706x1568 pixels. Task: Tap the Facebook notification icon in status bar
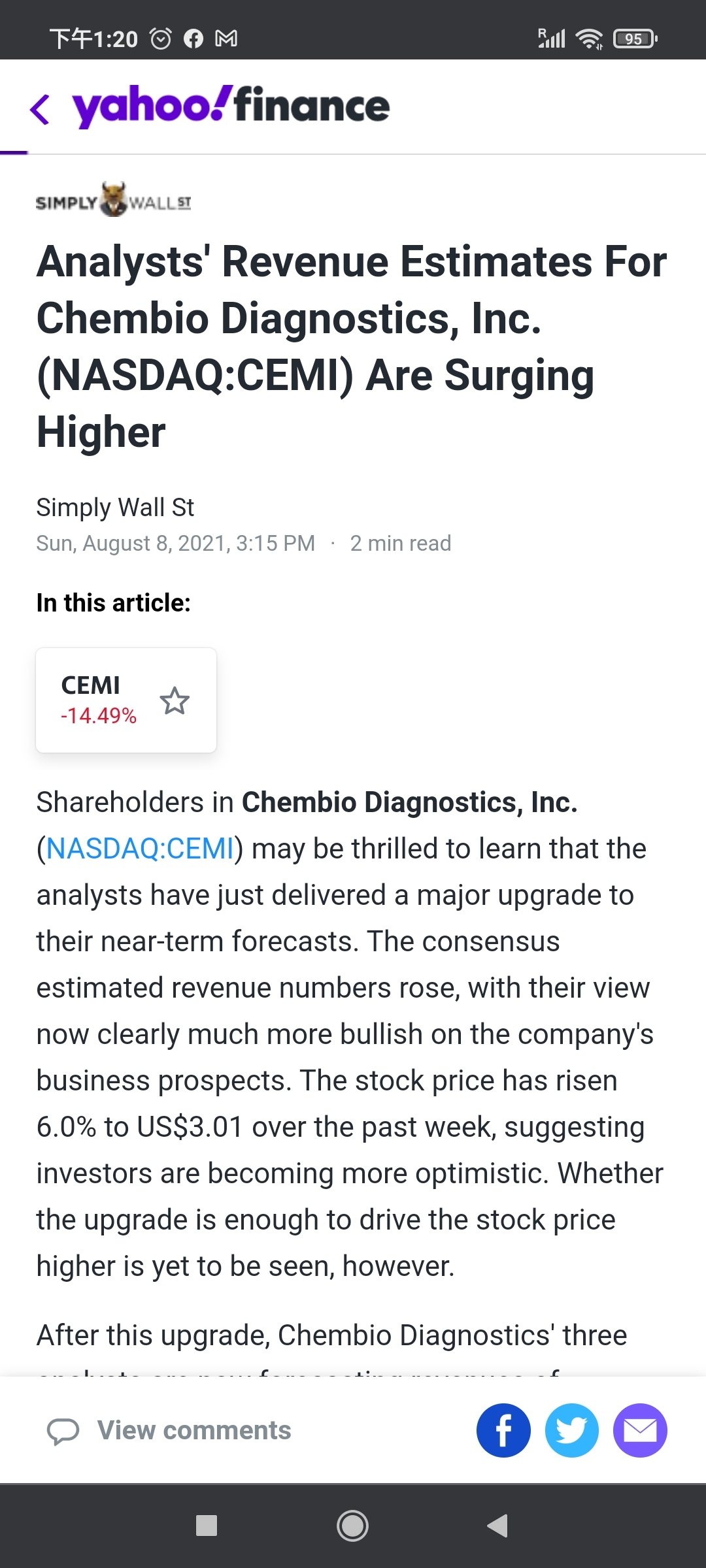click(193, 39)
